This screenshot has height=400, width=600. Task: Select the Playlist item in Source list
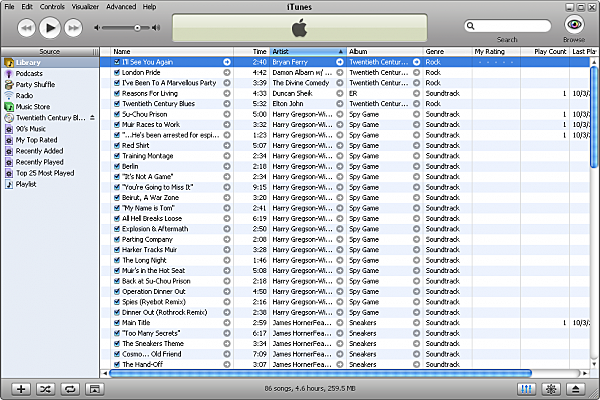pyautogui.click(x=50, y=184)
